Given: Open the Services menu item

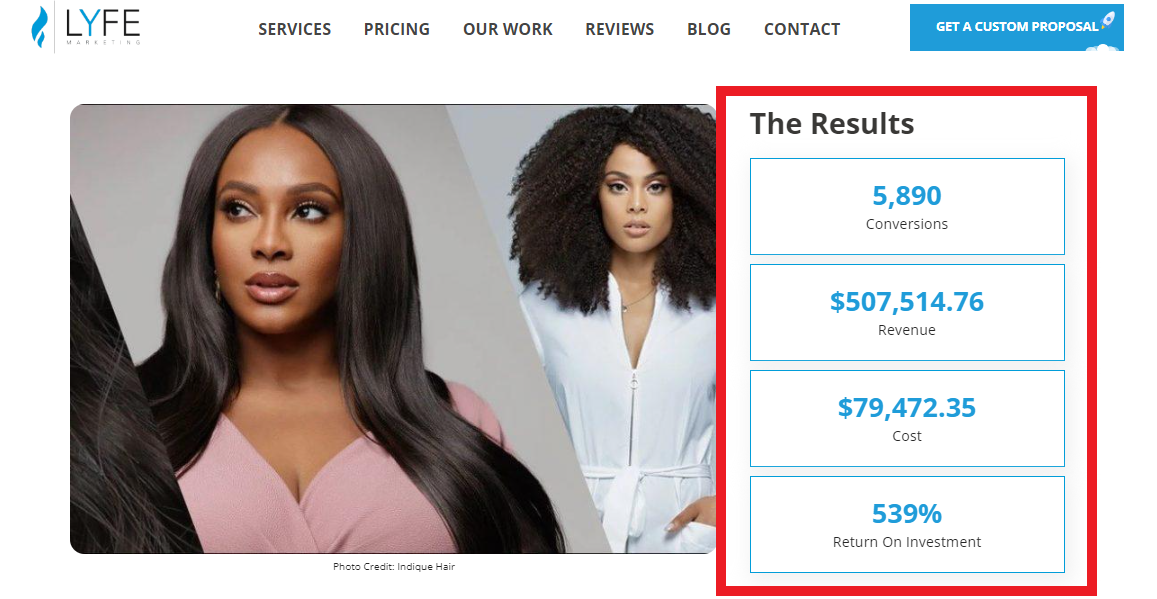Looking at the screenshot, I should (294, 30).
